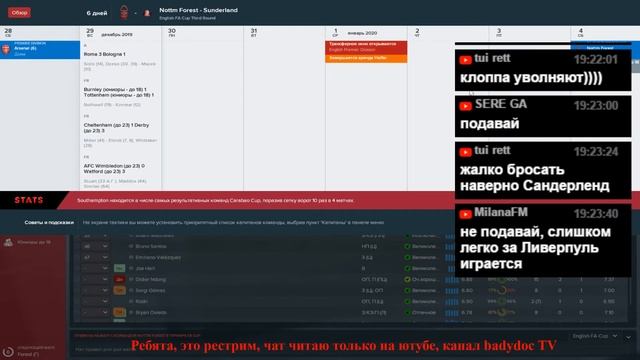Image resolution: width=640 pixels, height=360 pixels.
Task: Click the chat message клоппа уволняют
Action: click(531, 78)
